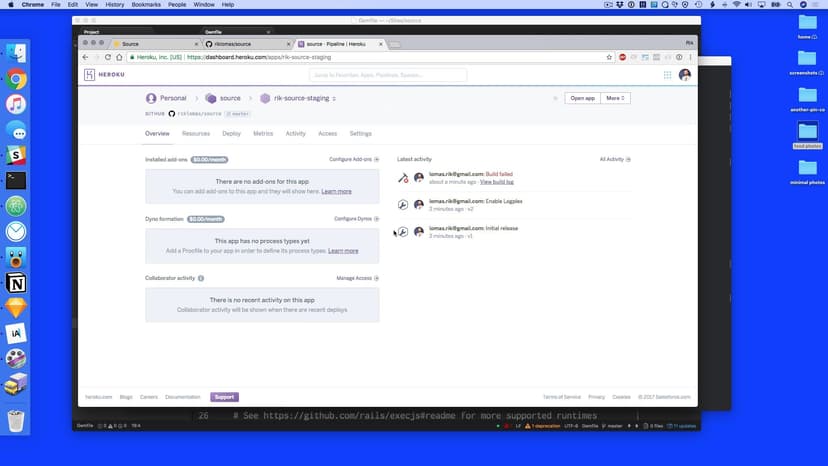Image resolution: width=828 pixels, height=466 pixels.
Task: Click the user avatar in Heroku header
Action: (684, 75)
